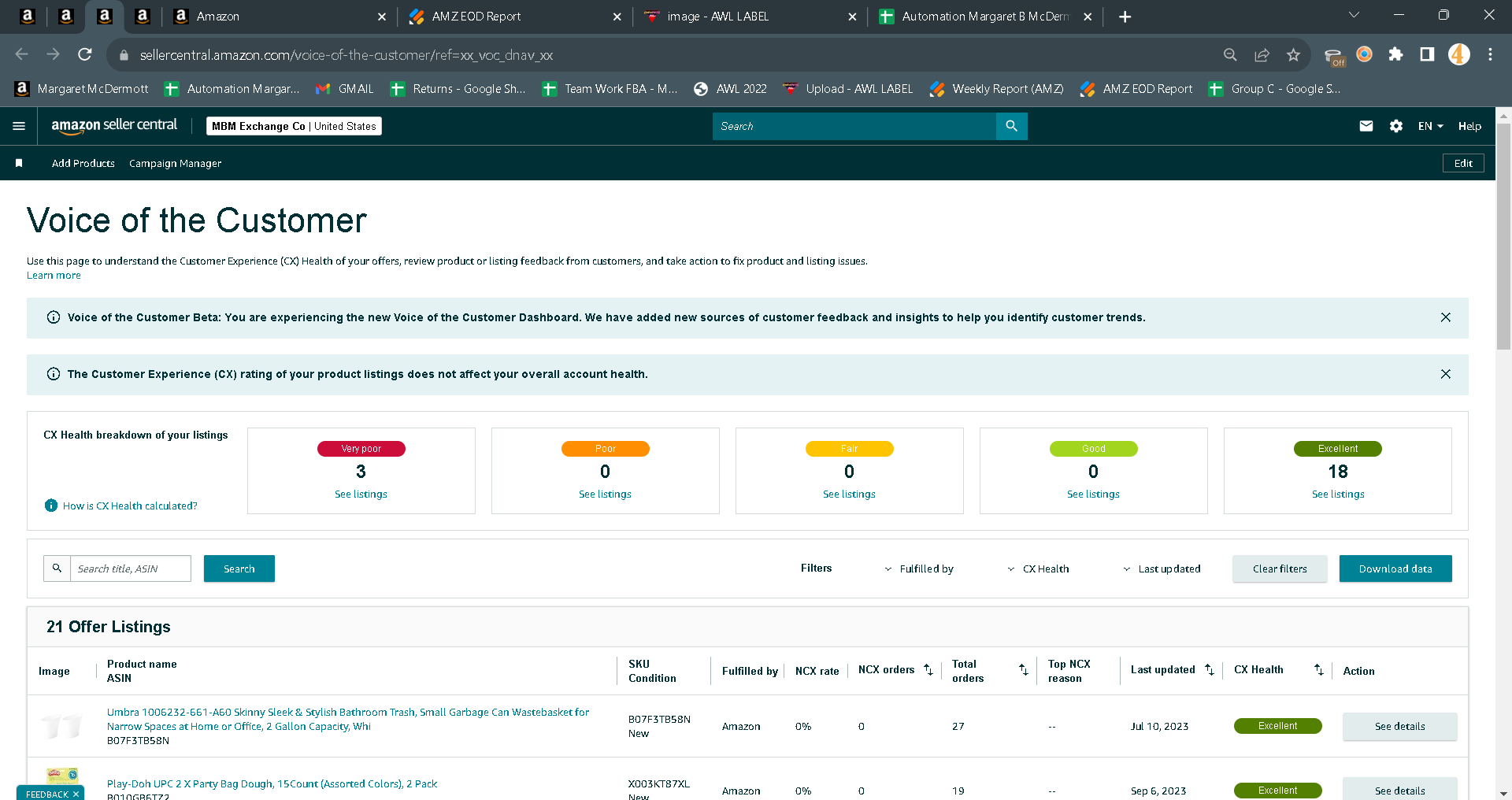Switch to the Automation Margaret B McDermott tab
Screen dimensions: 1512x800
[984, 17]
